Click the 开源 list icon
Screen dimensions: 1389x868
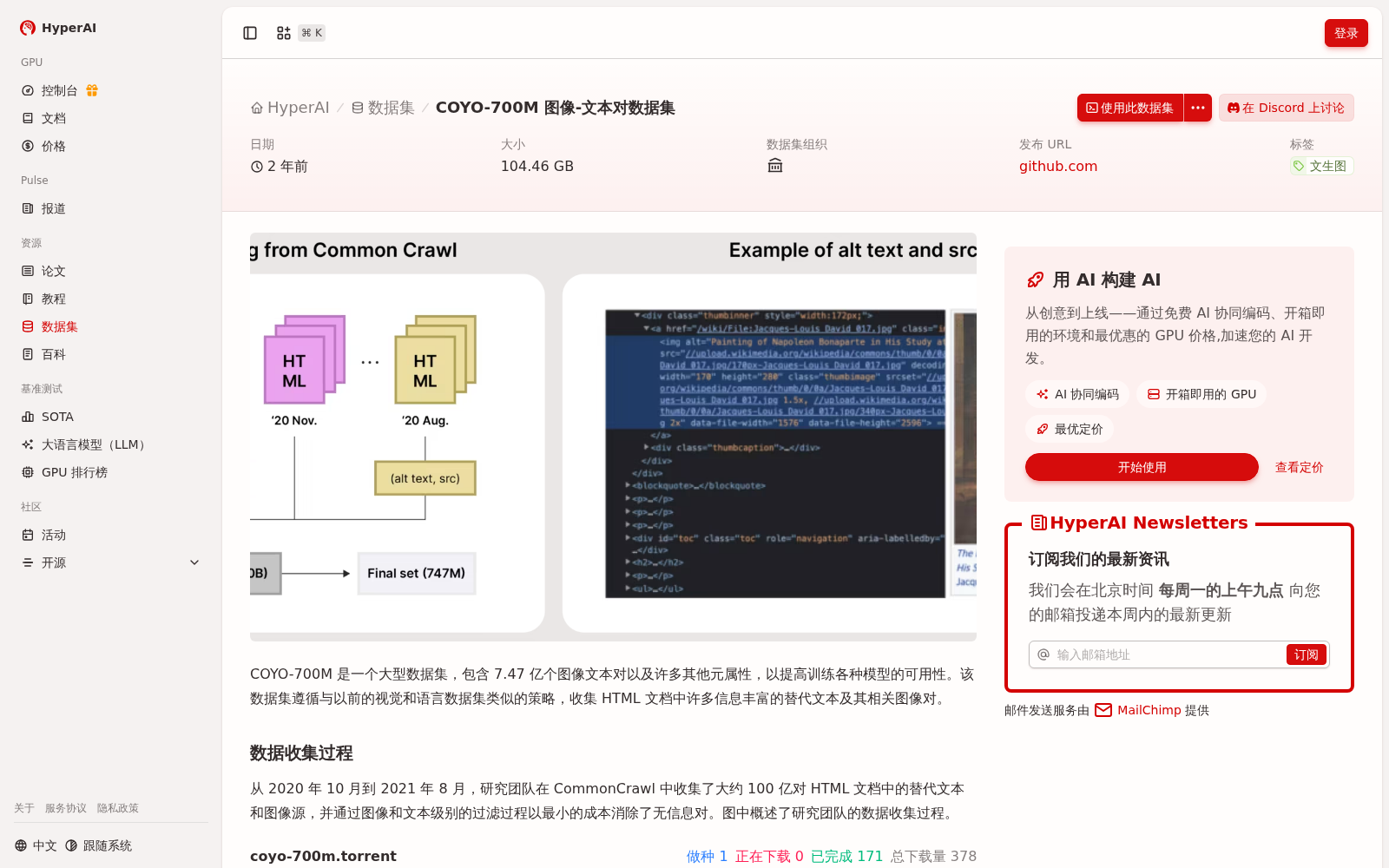[28, 562]
